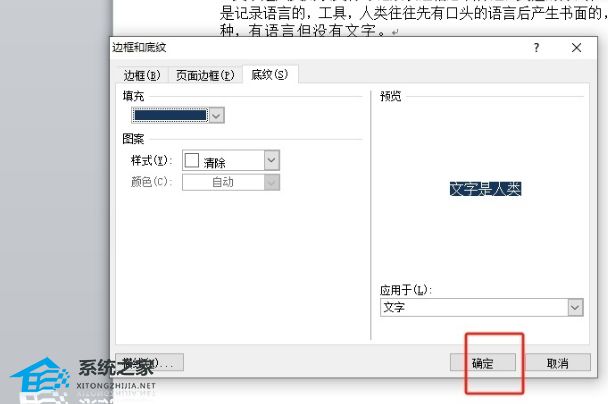Viewport: 608px width, 404px height.
Task: Click the 确定 button
Action: point(483,363)
